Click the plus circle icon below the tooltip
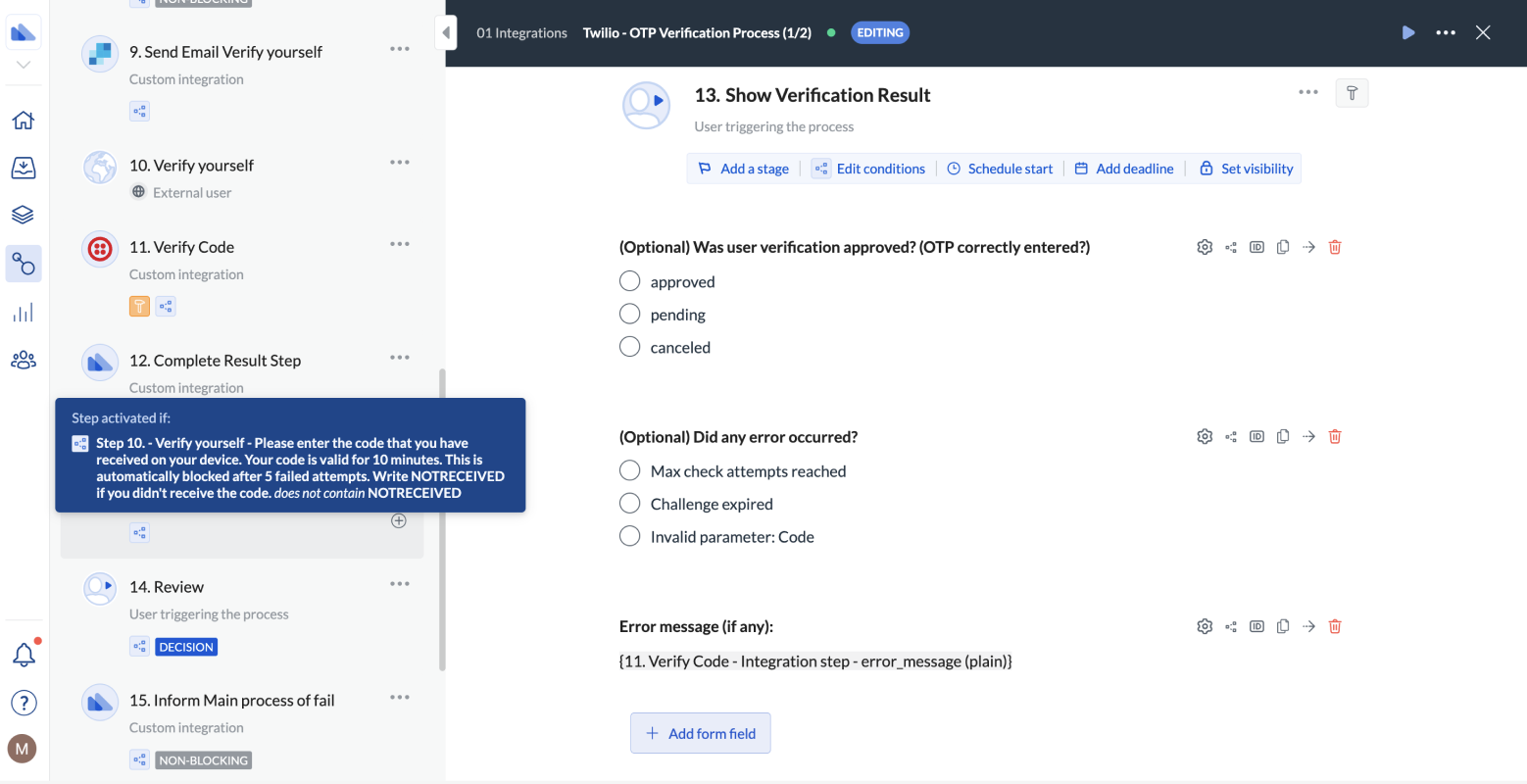 point(399,520)
